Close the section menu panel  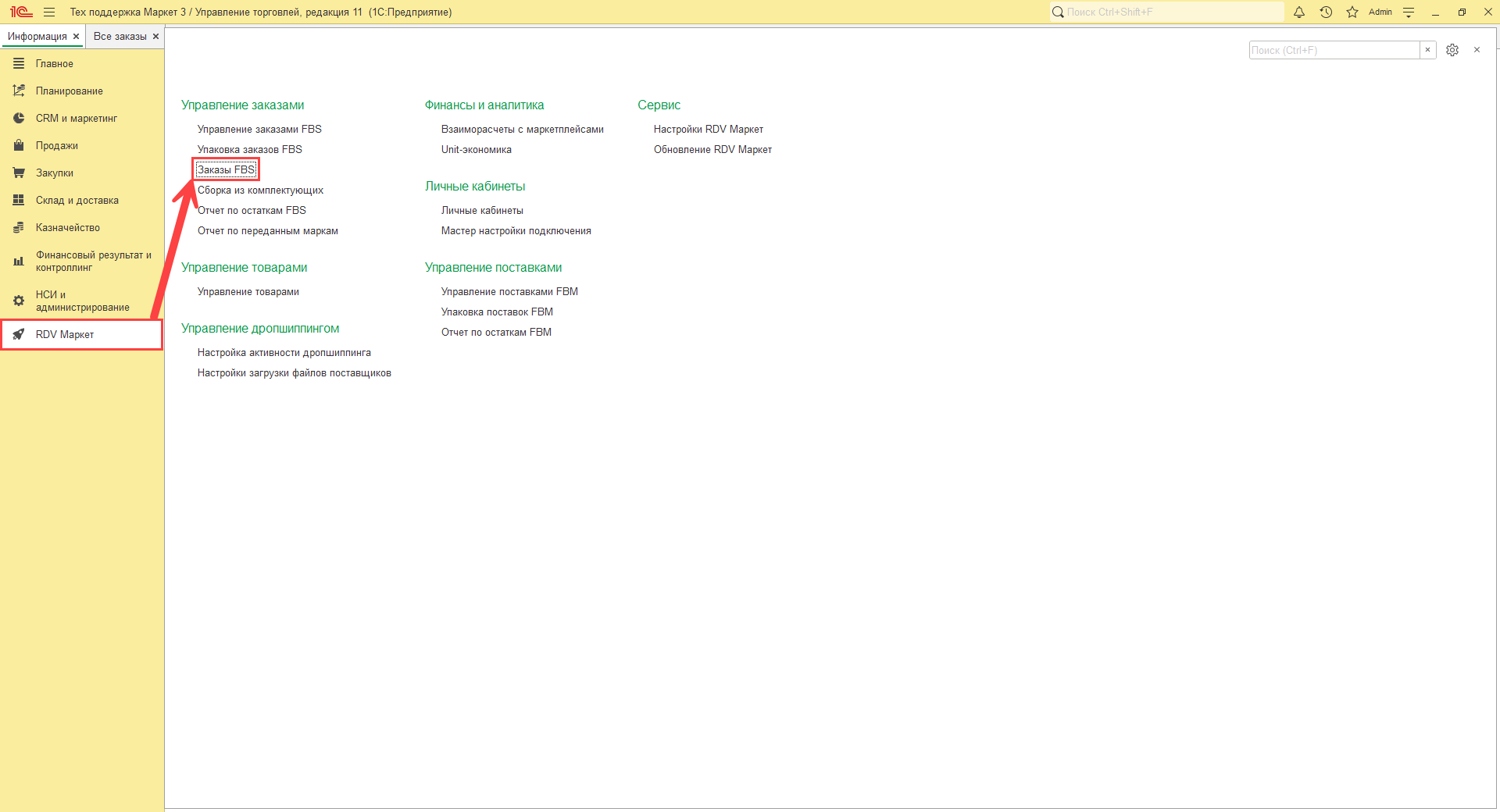click(x=1477, y=50)
